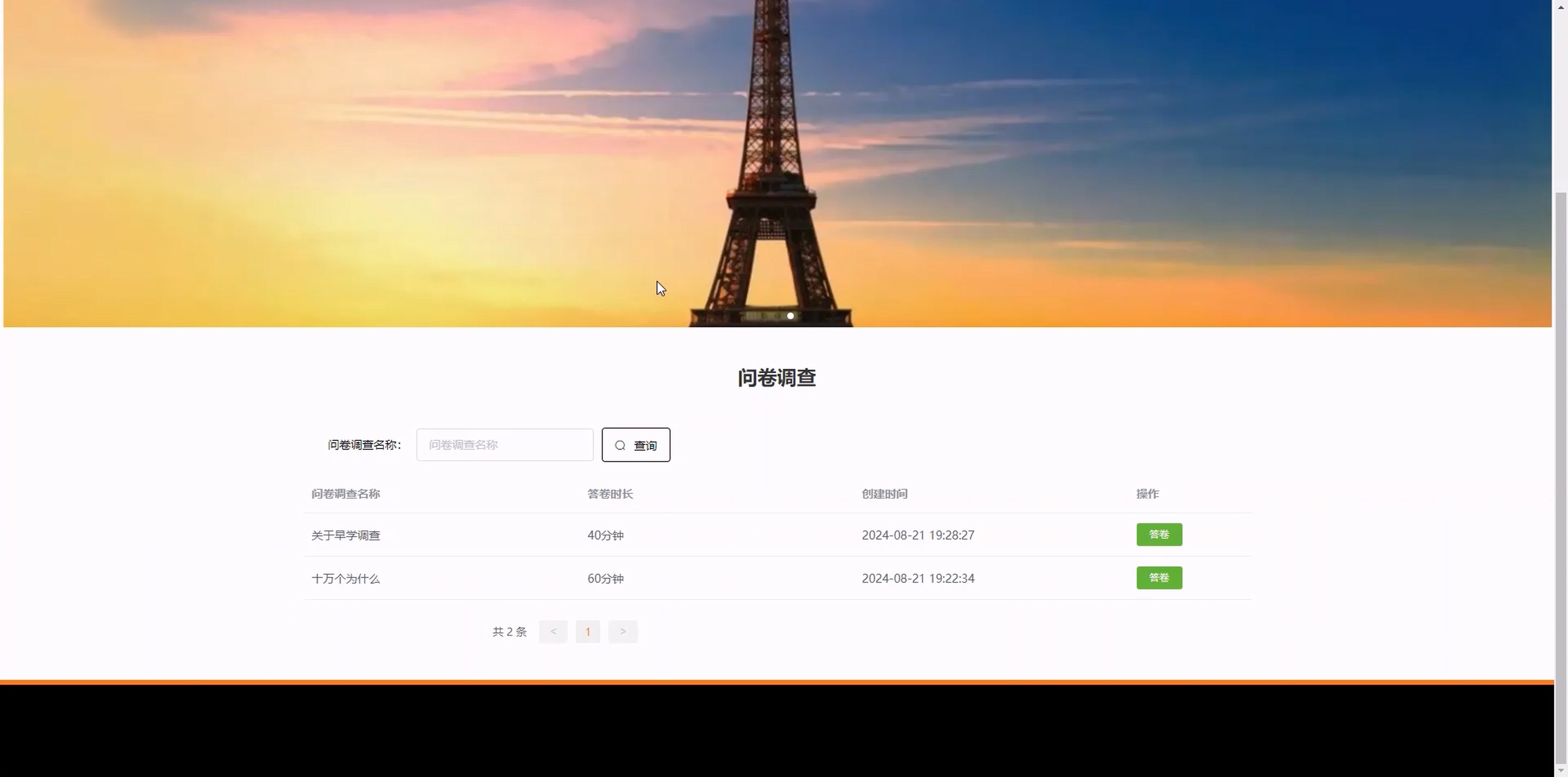The width and height of the screenshot is (1568, 777).
Task: Click the 答卷 button for 十万个为什么
Action: 1159,578
